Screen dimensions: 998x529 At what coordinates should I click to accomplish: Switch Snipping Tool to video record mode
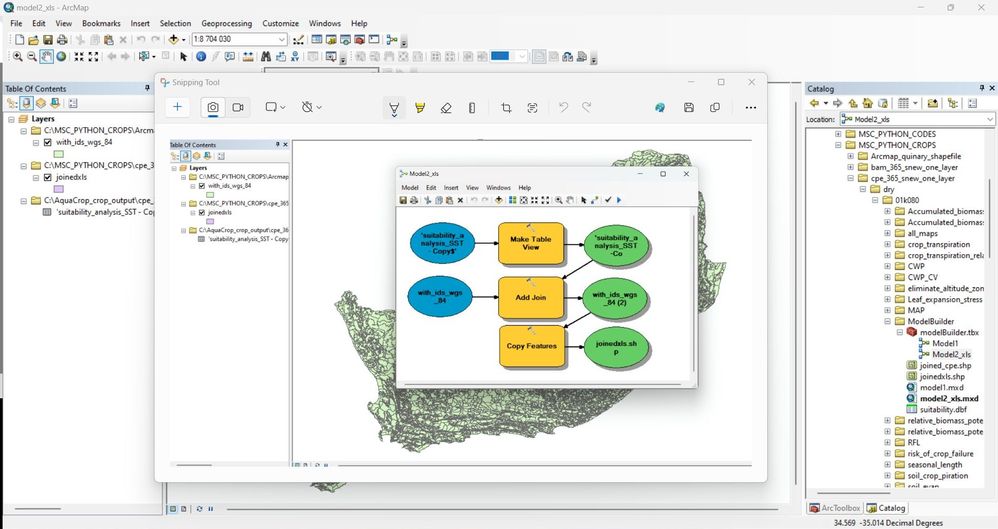238,108
